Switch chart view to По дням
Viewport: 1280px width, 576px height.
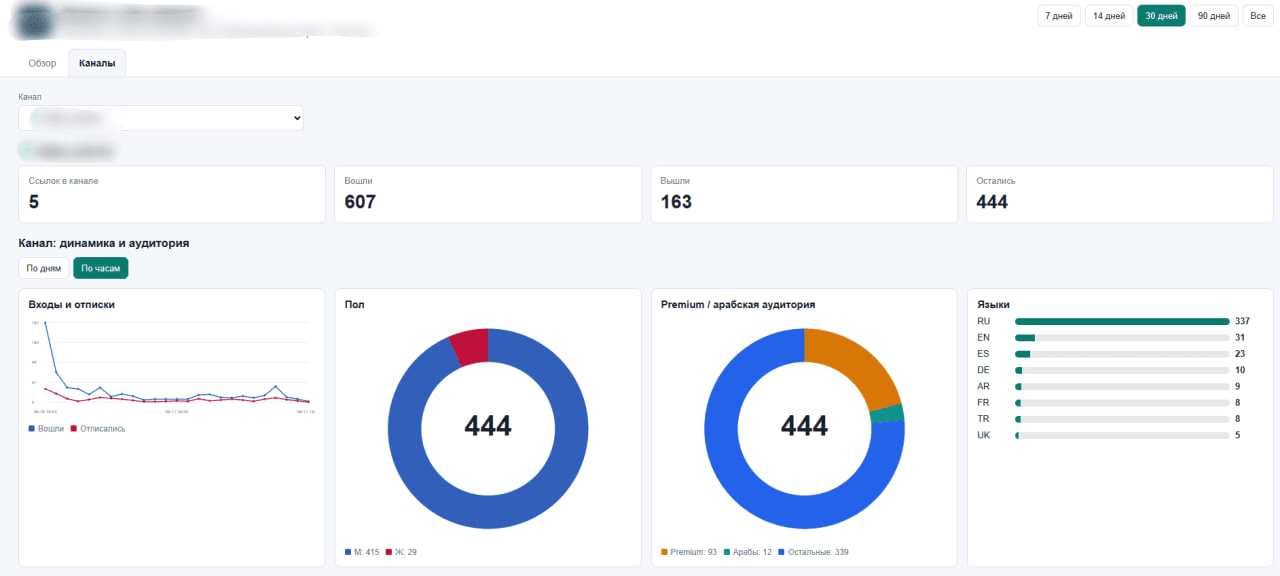44,268
